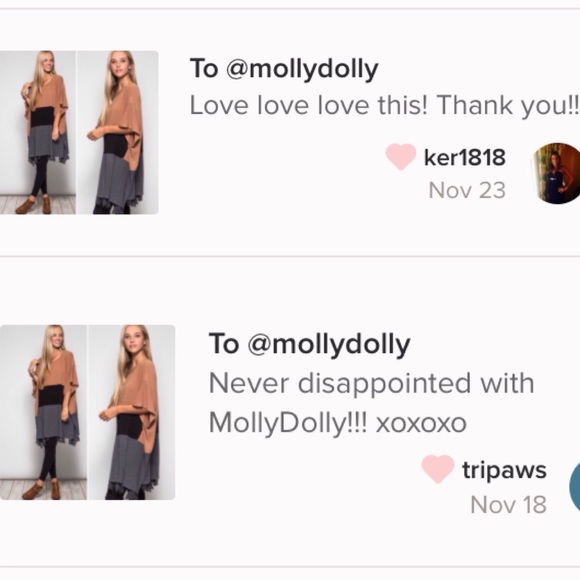Open the first poncho listing's right photo

[118, 132]
